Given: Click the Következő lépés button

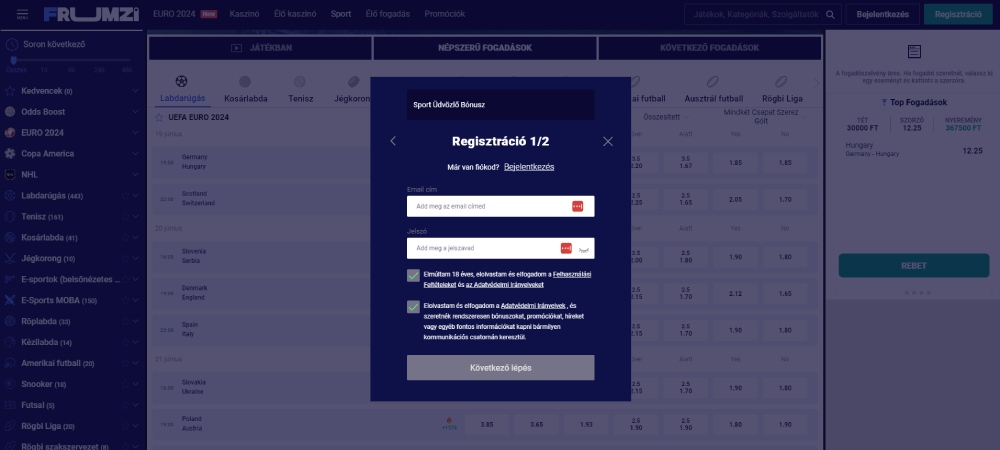Looking at the screenshot, I should (x=501, y=368).
